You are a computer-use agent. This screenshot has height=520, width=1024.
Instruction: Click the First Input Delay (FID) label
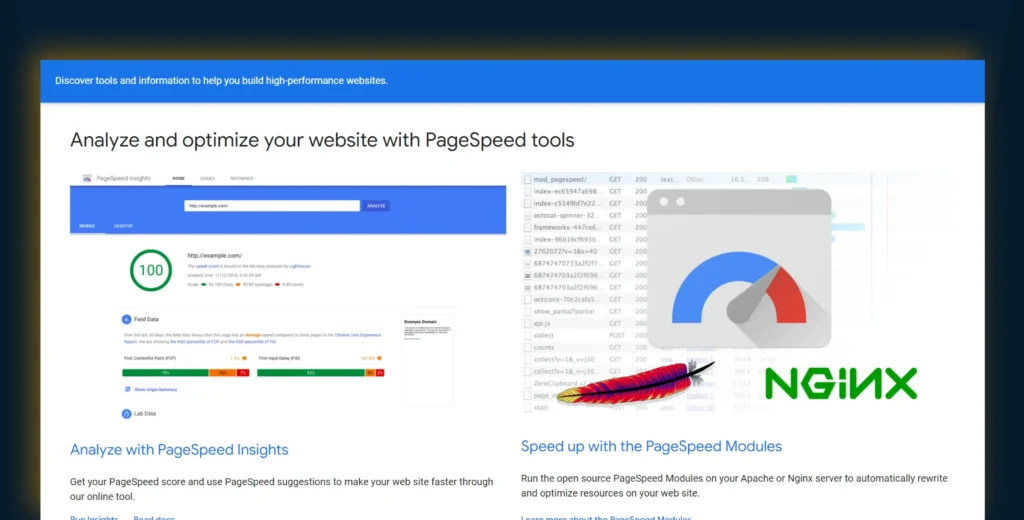click(x=280, y=359)
